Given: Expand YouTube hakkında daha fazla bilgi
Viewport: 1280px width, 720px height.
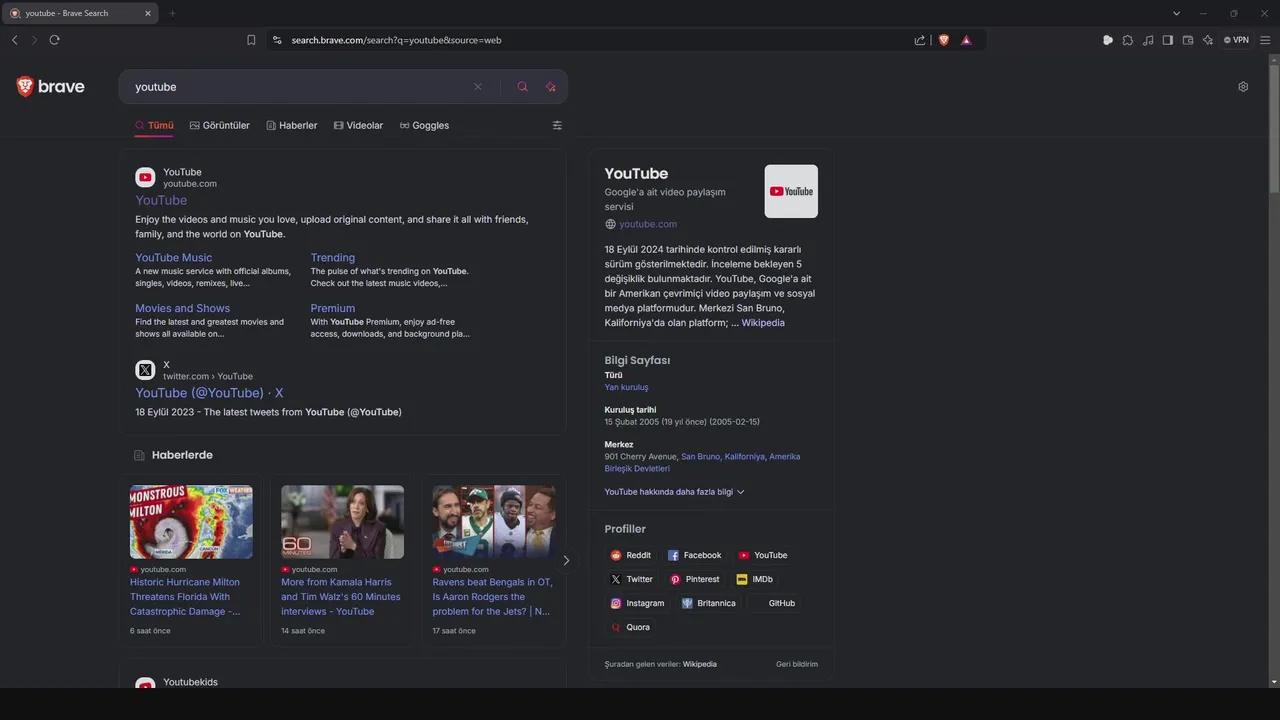Looking at the screenshot, I should [675, 492].
